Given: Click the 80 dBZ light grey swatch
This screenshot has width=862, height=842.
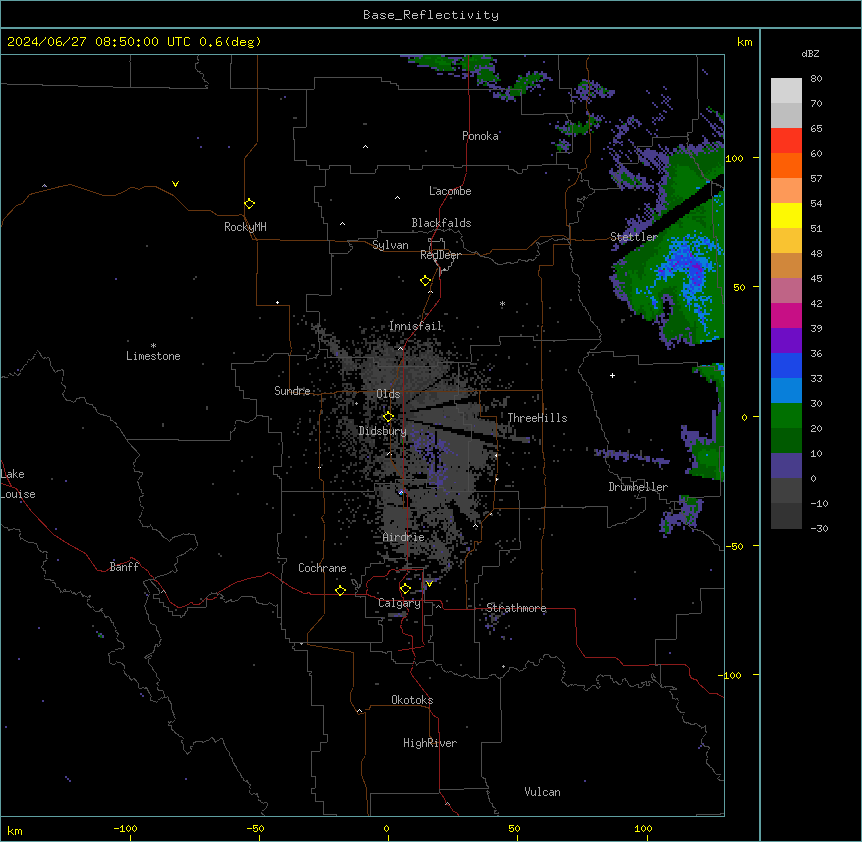Looking at the screenshot, I should (786, 91).
